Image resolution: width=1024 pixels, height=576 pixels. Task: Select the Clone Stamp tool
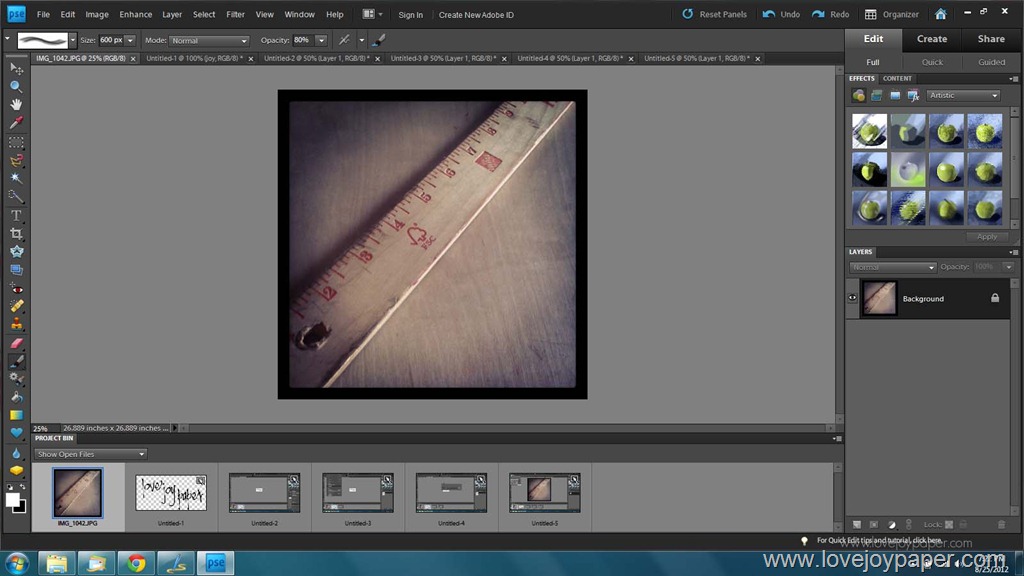tap(16, 324)
